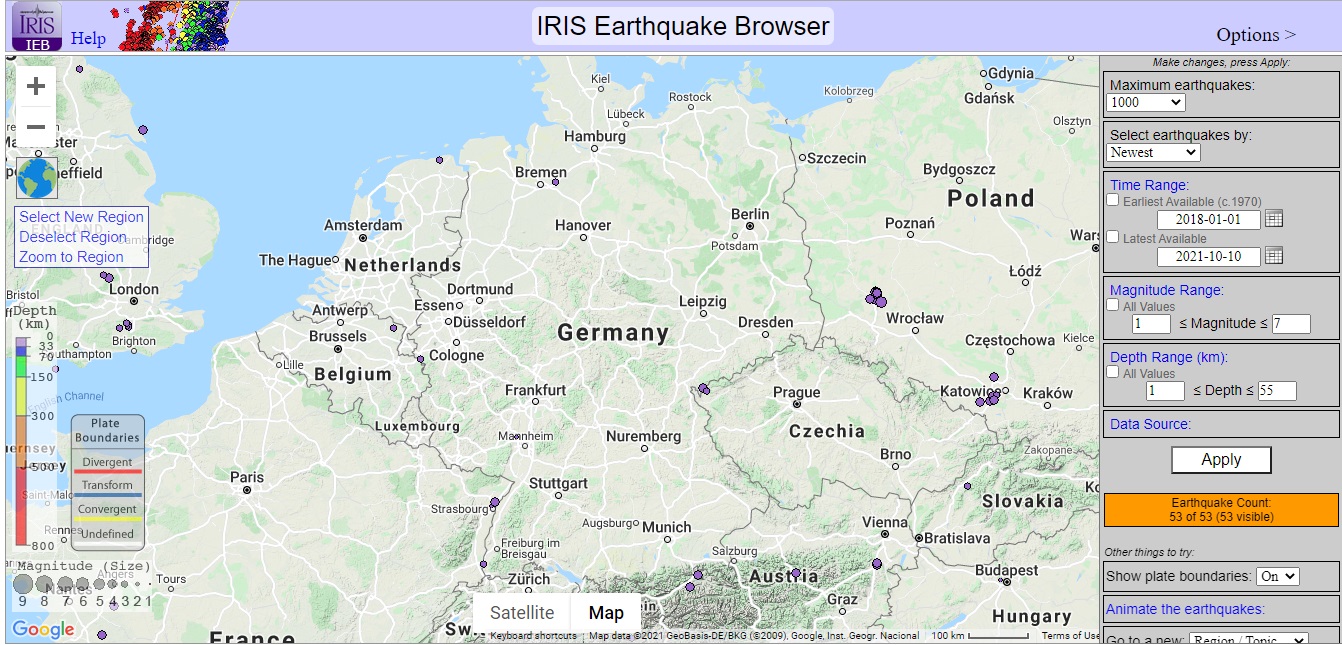
Task: Click earthquake marker between Vienna and Graz
Action: 877,564
